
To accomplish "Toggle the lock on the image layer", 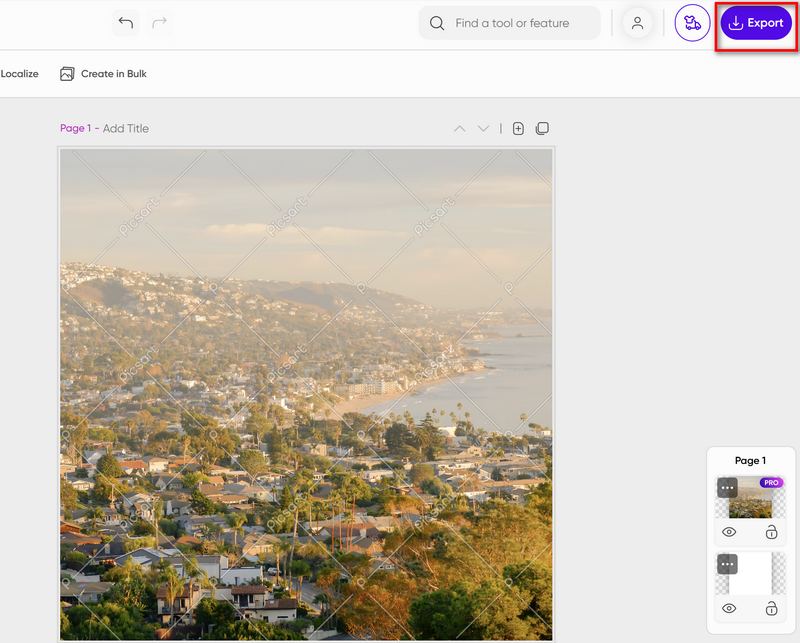I will click(771, 533).
